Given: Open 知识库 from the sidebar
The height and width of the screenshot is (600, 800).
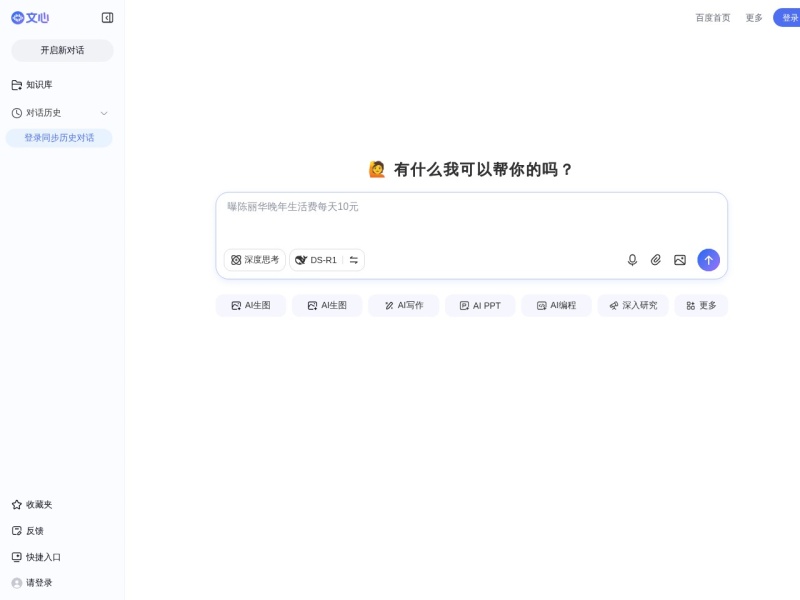Looking at the screenshot, I should tap(37, 85).
